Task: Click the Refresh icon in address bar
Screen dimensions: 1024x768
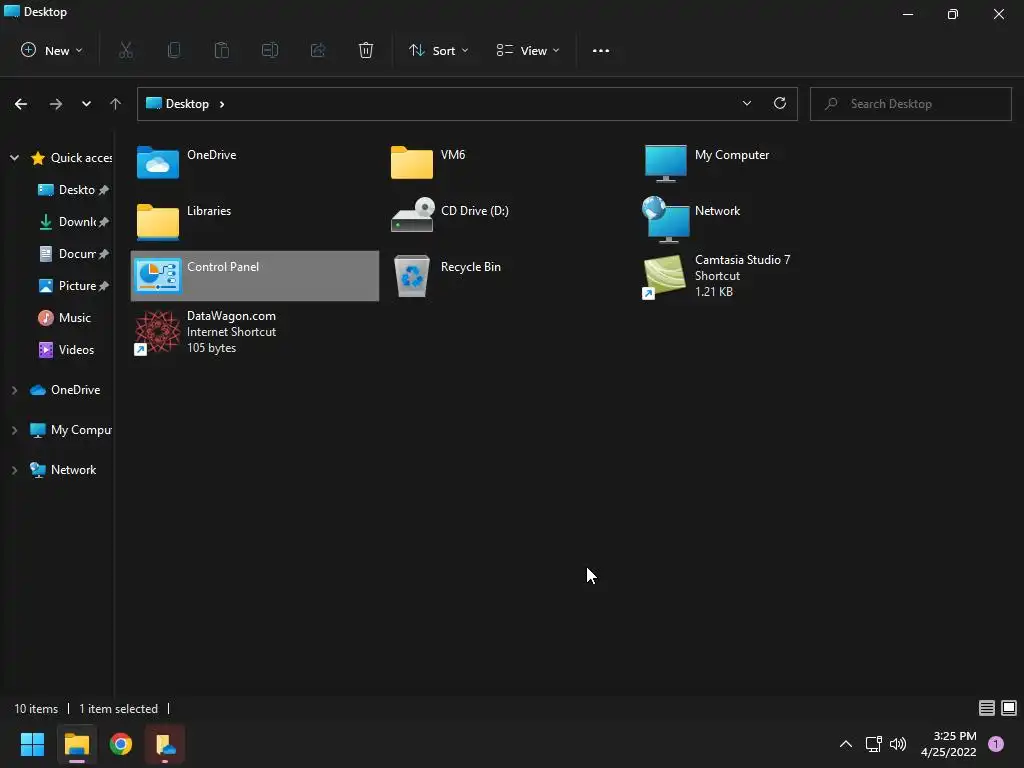Action: 780,103
